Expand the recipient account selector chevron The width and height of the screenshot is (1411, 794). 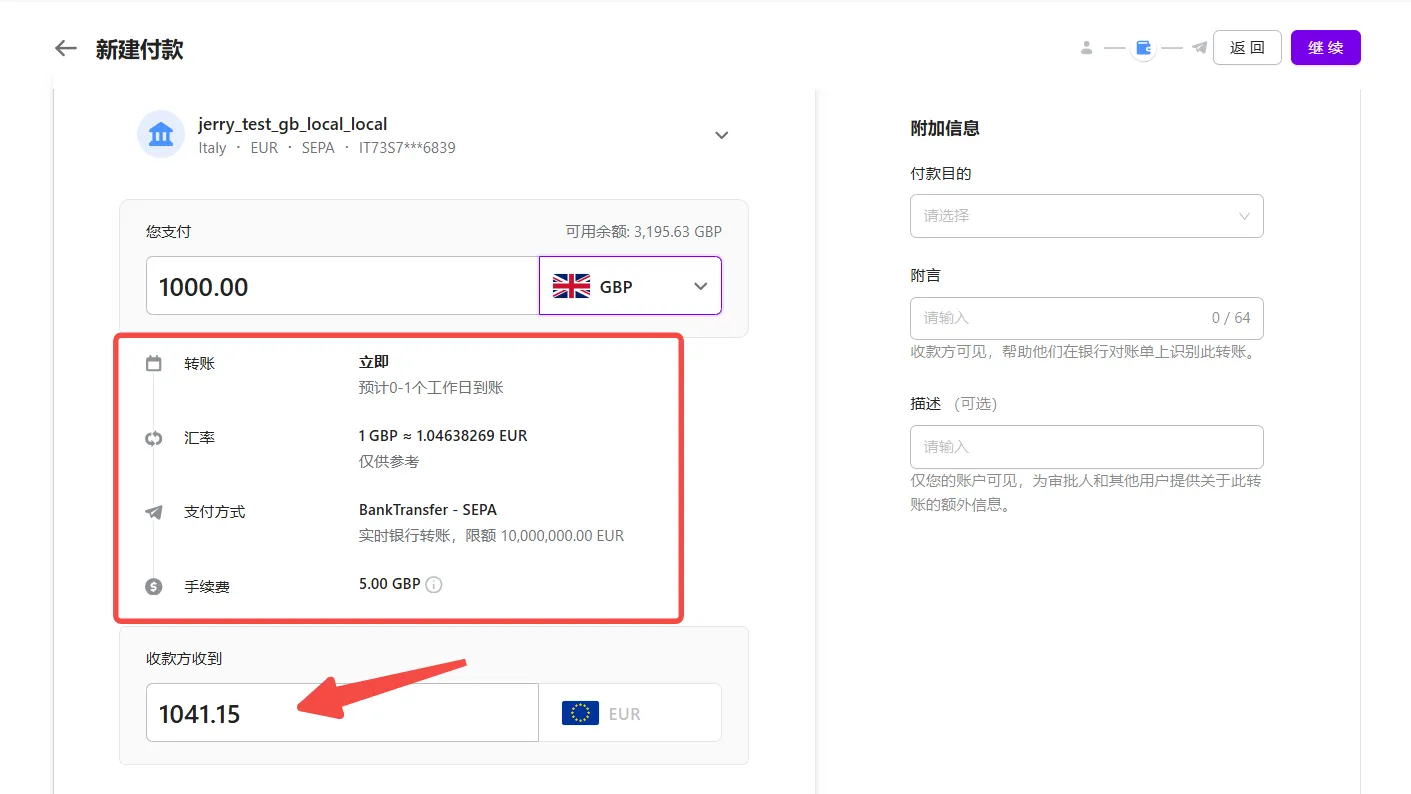[x=722, y=135]
